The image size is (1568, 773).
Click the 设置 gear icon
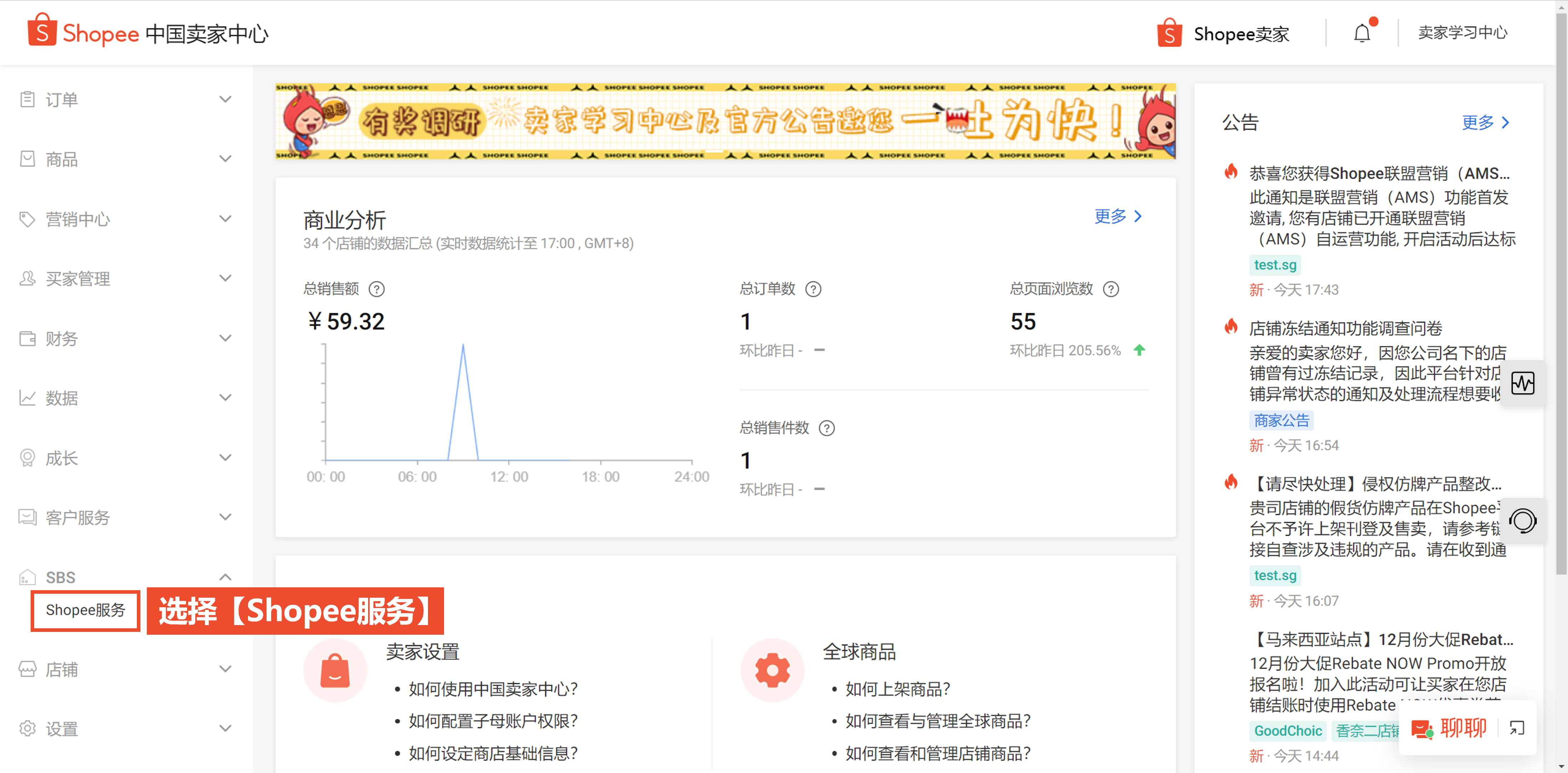coord(27,728)
